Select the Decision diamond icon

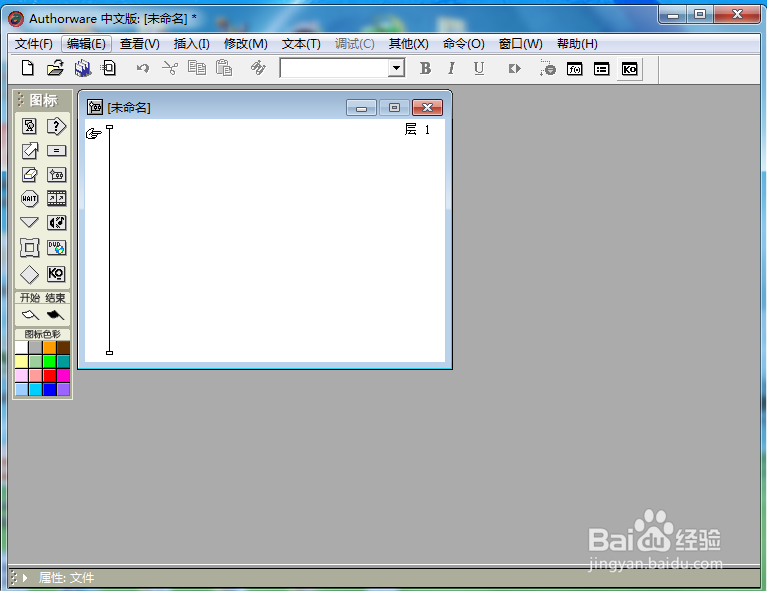pos(29,274)
